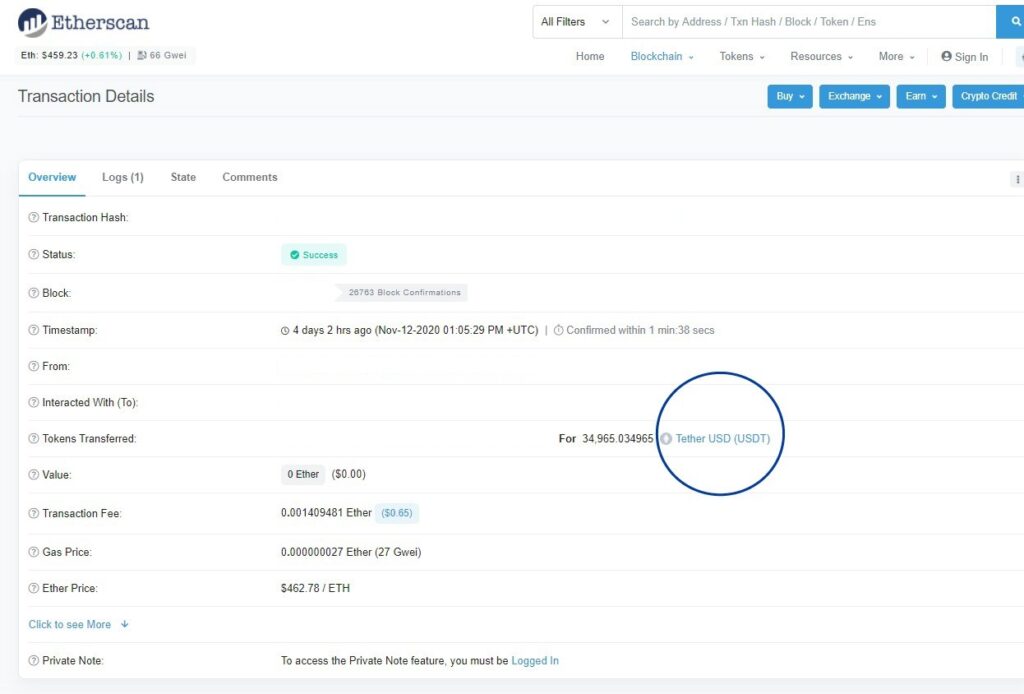Click the 66 Gwei gas text
This screenshot has width=1024, height=694.
tap(168, 55)
